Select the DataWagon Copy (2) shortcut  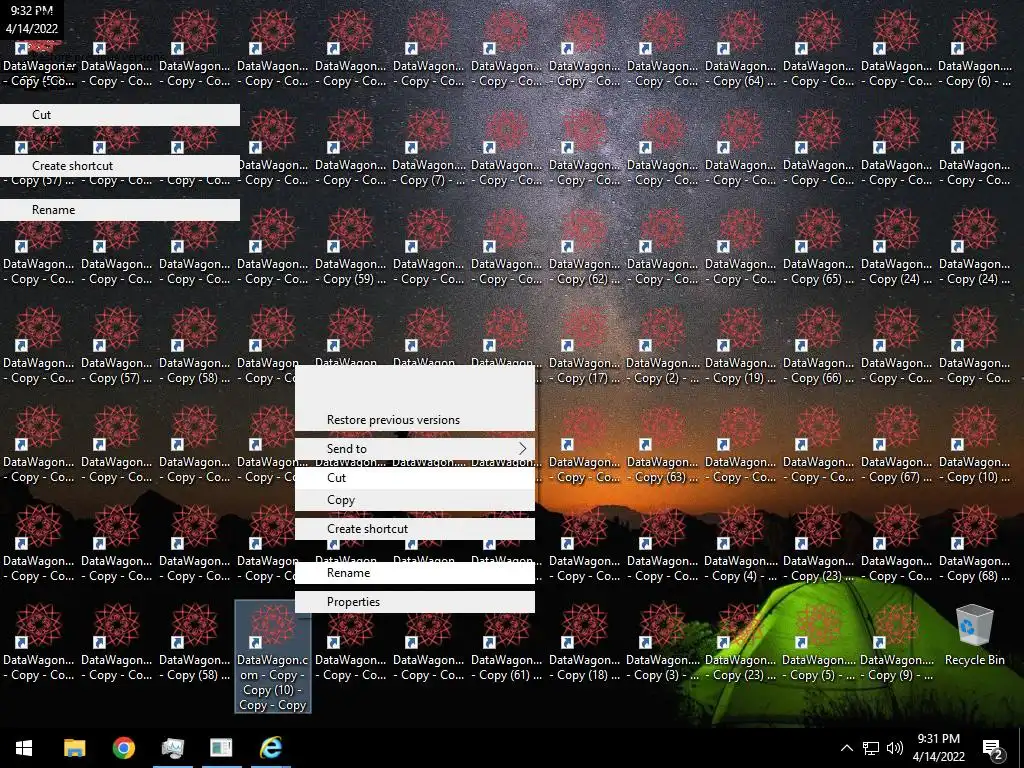click(662, 347)
